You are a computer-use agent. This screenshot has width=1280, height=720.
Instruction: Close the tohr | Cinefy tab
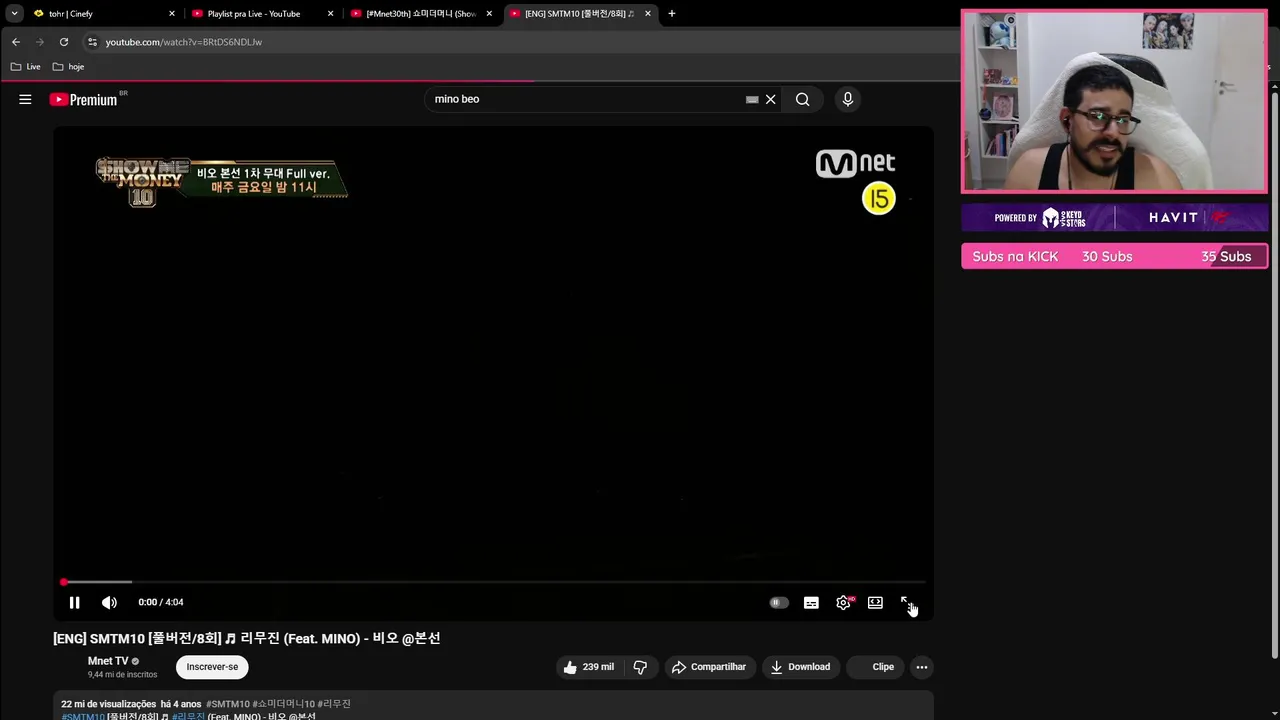(172, 14)
